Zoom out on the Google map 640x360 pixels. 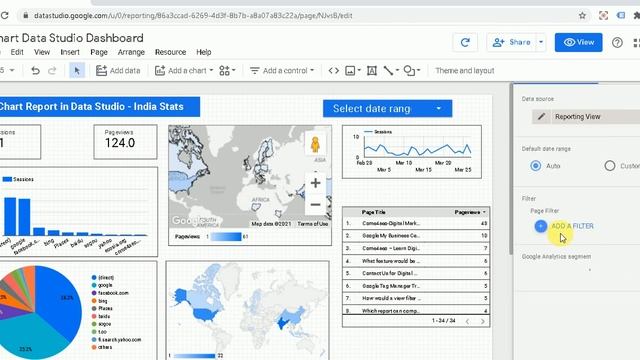pyautogui.click(x=315, y=204)
